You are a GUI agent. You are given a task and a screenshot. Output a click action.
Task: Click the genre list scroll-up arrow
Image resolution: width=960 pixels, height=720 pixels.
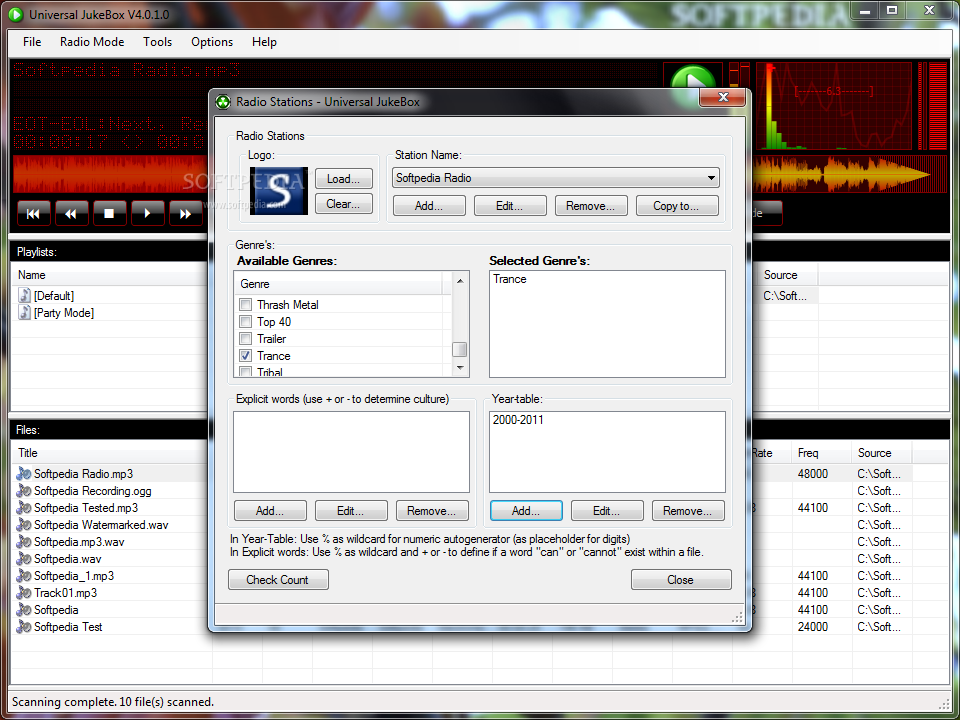click(x=460, y=281)
